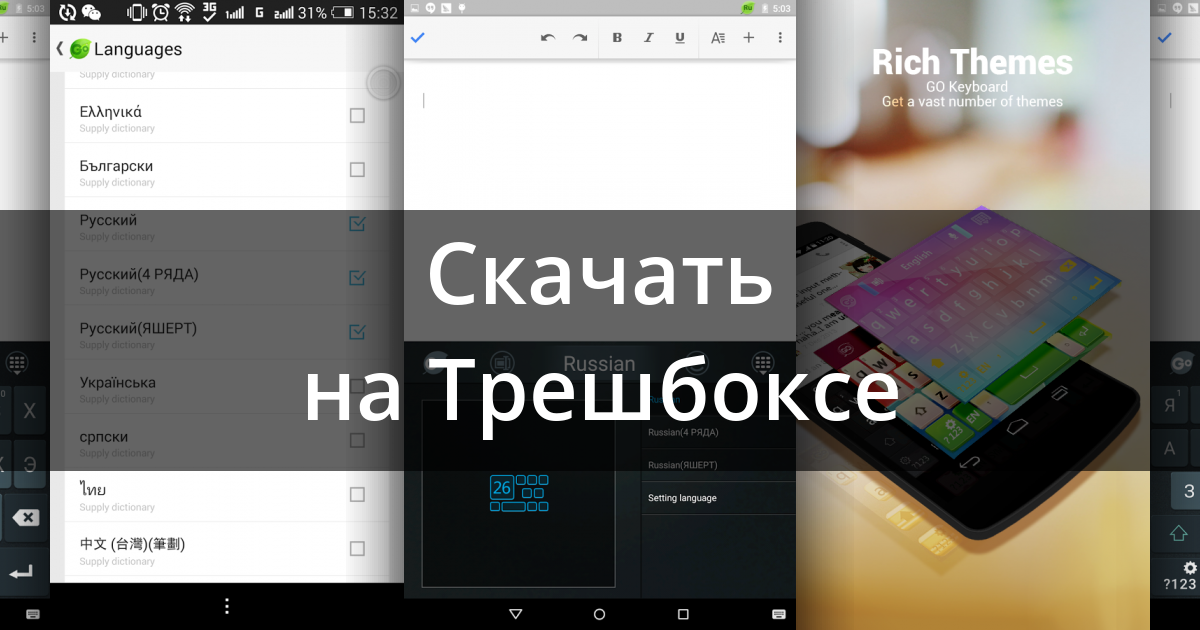Enable the Ελληνικά language checkbox

(x=357, y=116)
